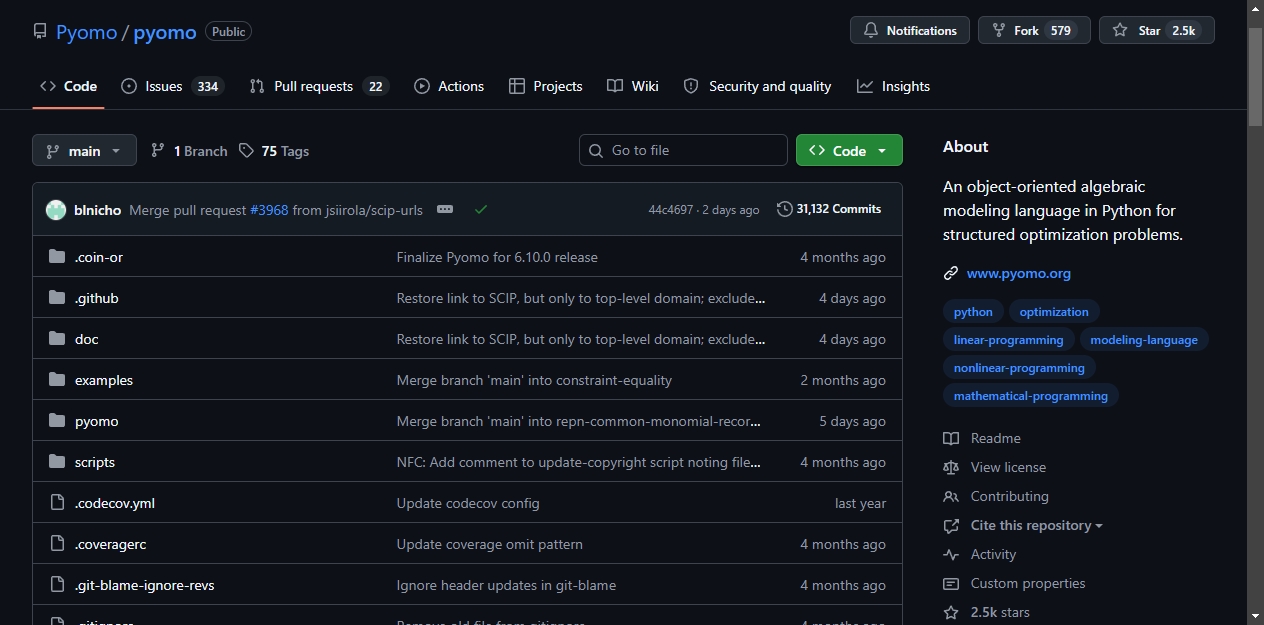Expand the main branch dropdown
The image size is (1264, 625).
(x=84, y=150)
